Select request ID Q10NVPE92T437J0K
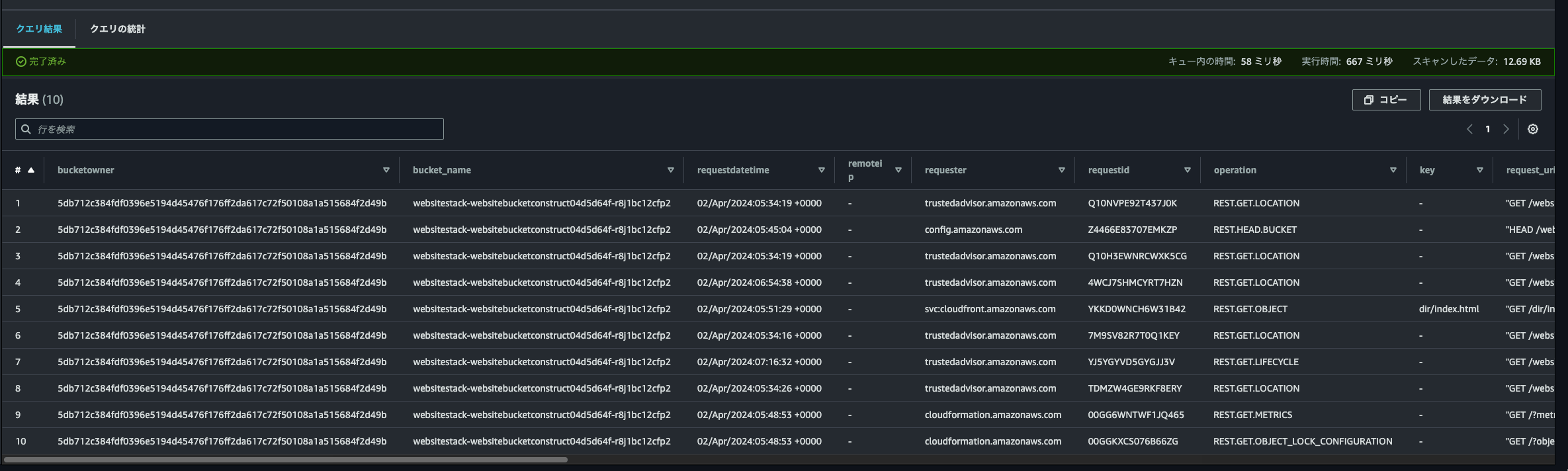The image size is (1568, 471). click(1132, 203)
